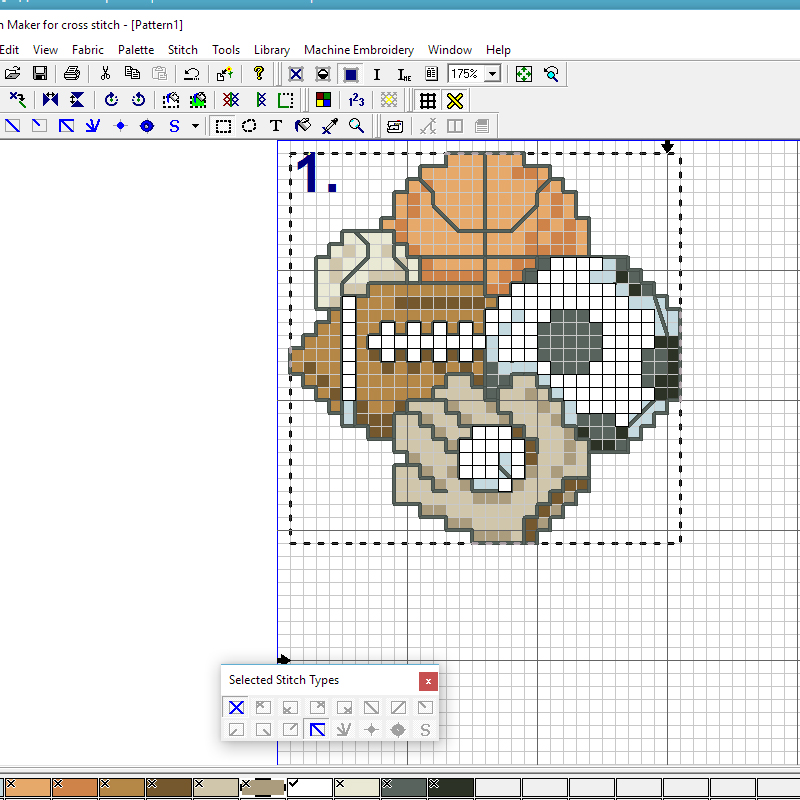
Task: Toggle specialty S stitch type in panel
Action: pyautogui.click(x=425, y=730)
